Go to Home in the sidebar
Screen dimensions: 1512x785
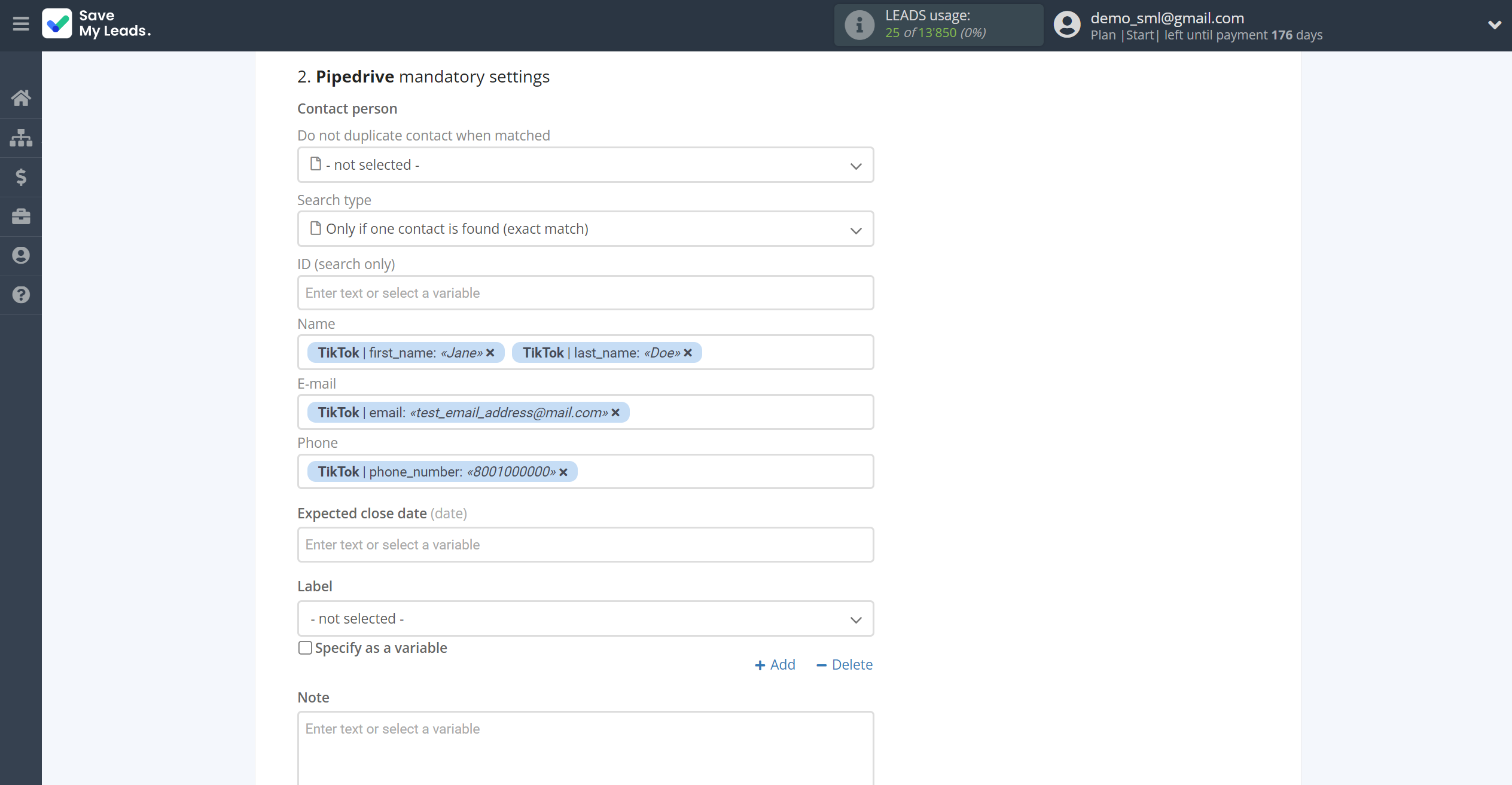tap(21, 98)
